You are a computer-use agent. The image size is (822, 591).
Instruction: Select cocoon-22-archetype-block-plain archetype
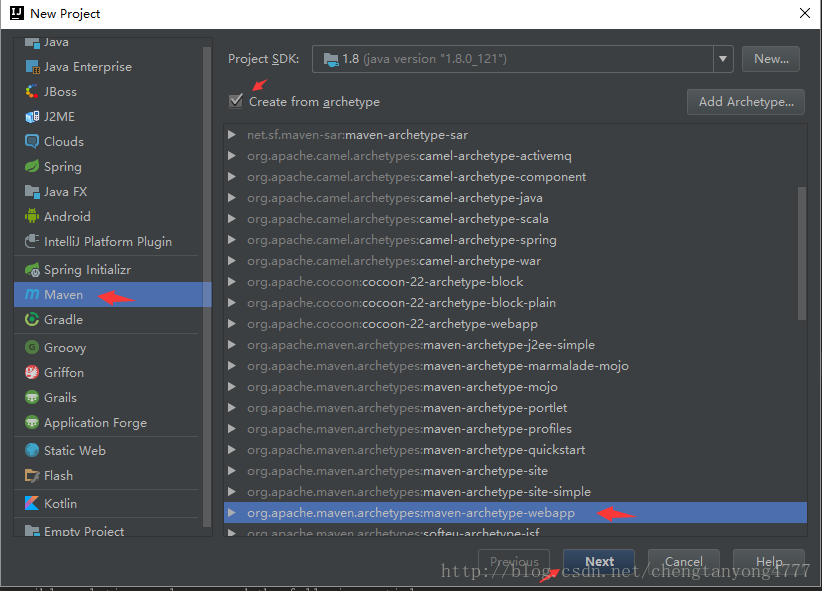coord(515,303)
